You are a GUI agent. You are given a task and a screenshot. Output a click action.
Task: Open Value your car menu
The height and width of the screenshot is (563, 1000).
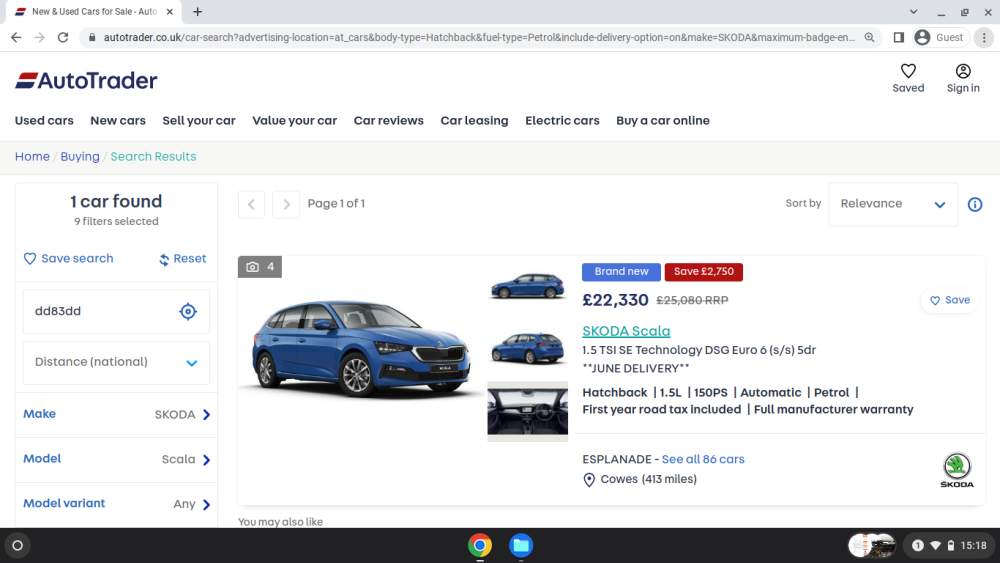[295, 121]
